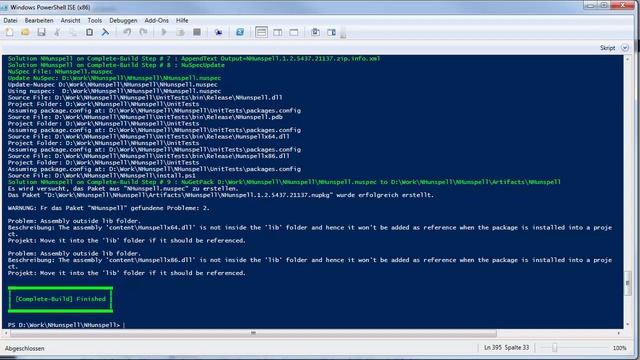Click 'Step # 7 : AppendText' line
Viewport: 640px width, 360px height.
[194, 58]
